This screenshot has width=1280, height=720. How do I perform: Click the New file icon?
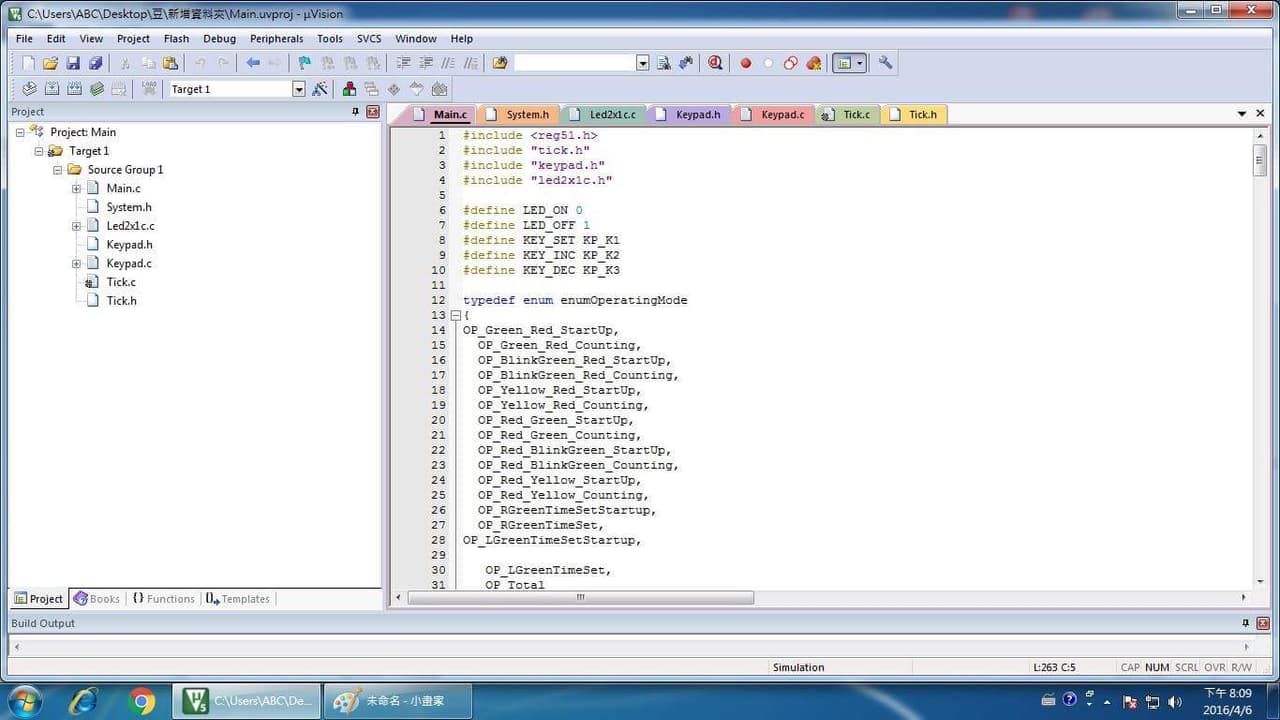pyautogui.click(x=27, y=63)
